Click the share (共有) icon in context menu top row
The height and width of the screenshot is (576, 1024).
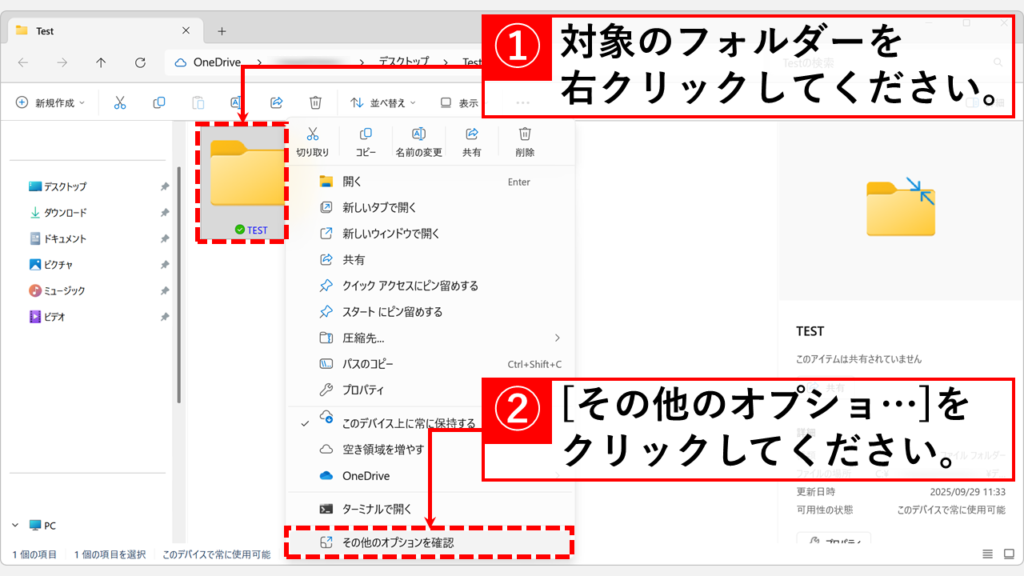pos(471,134)
